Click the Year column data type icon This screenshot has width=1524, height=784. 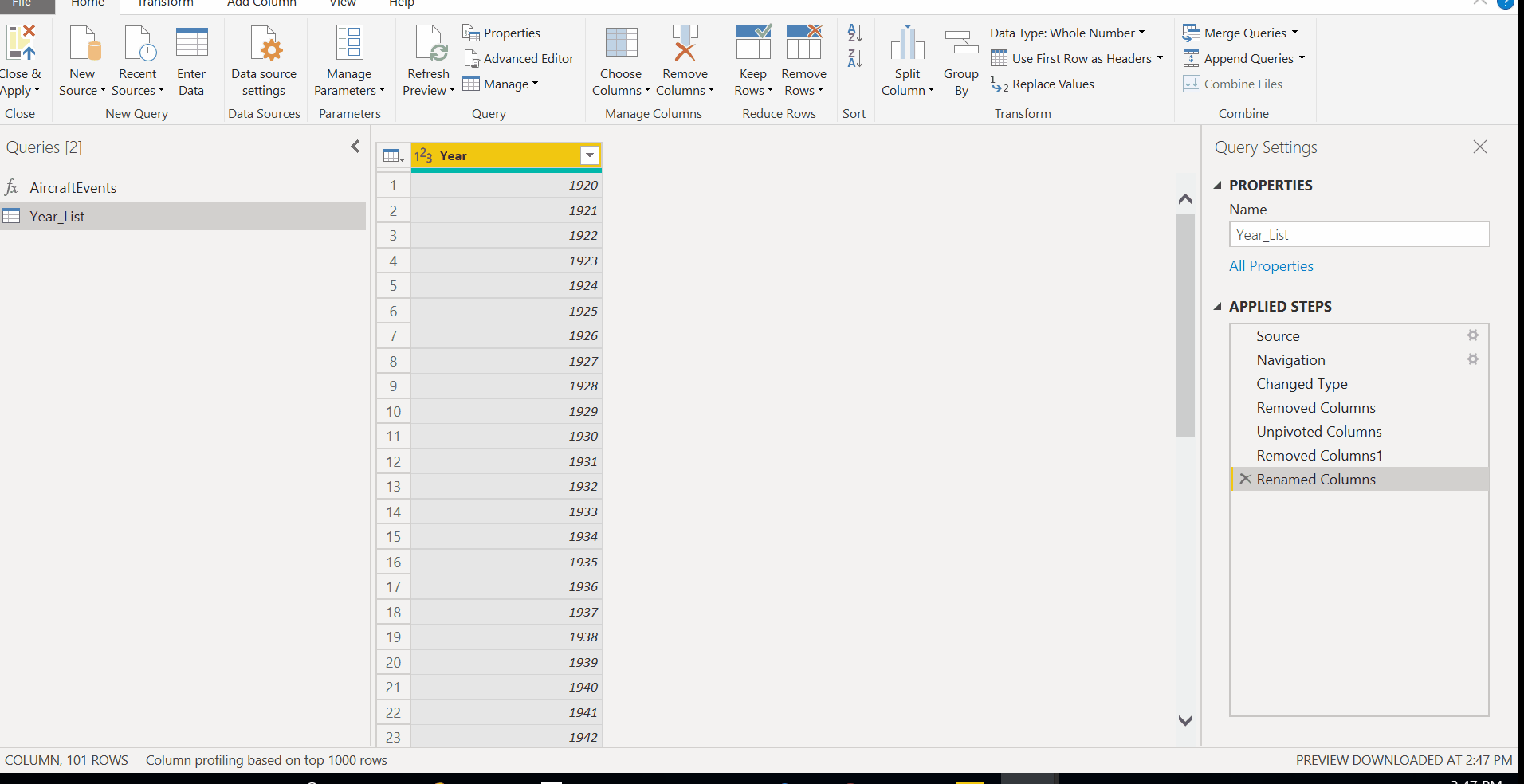(x=423, y=155)
